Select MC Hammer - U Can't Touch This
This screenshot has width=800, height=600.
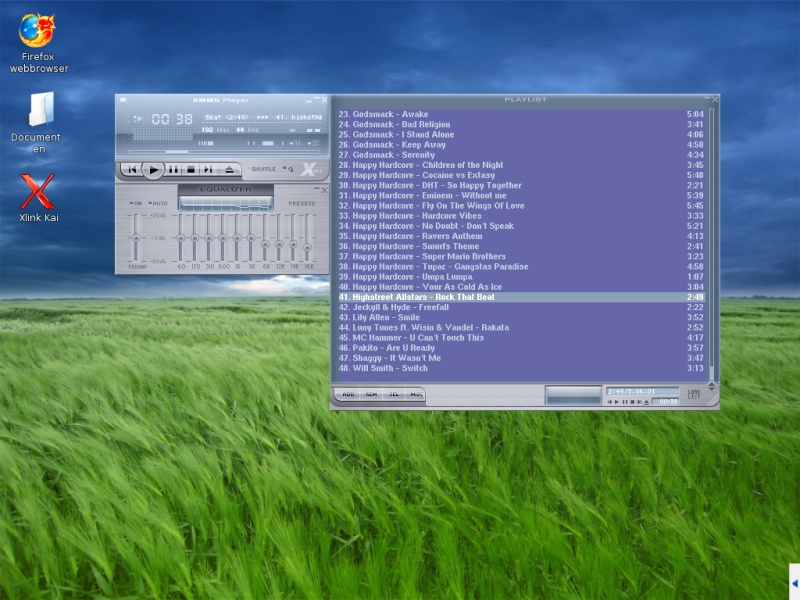[x=521, y=338]
